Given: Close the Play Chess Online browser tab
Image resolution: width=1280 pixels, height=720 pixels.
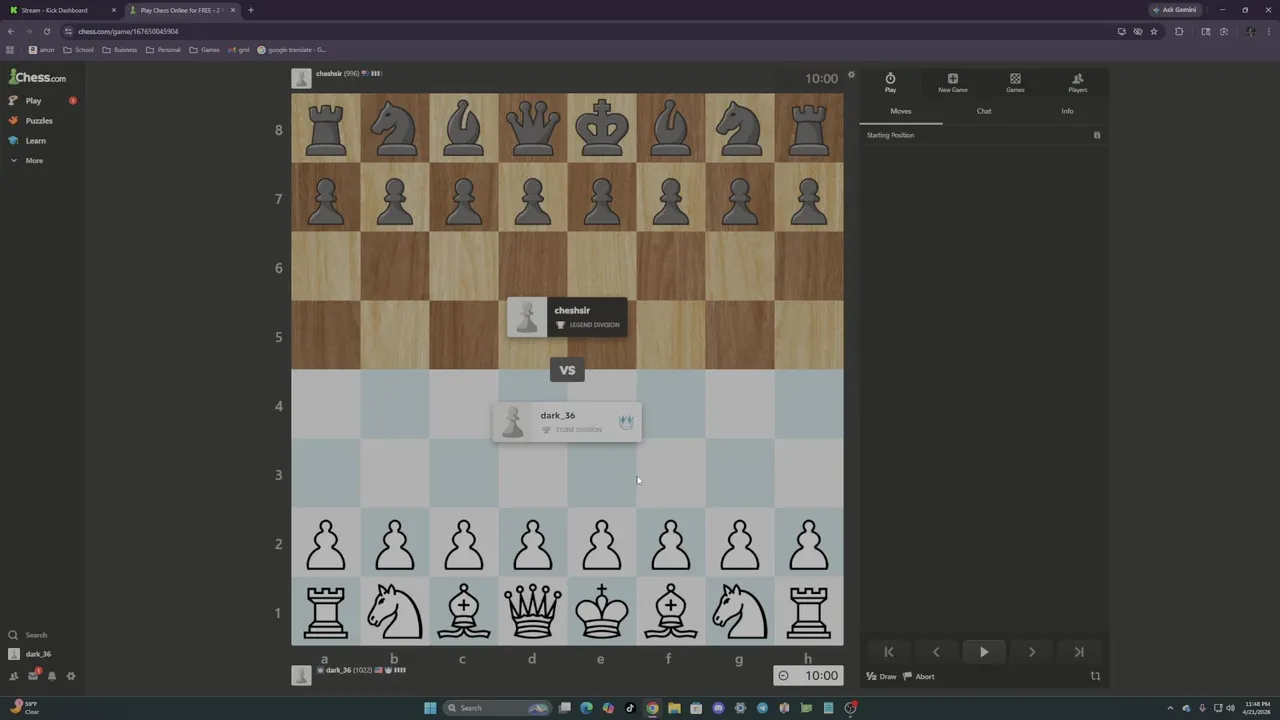Looking at the screenshot, I should pos(233,10).
